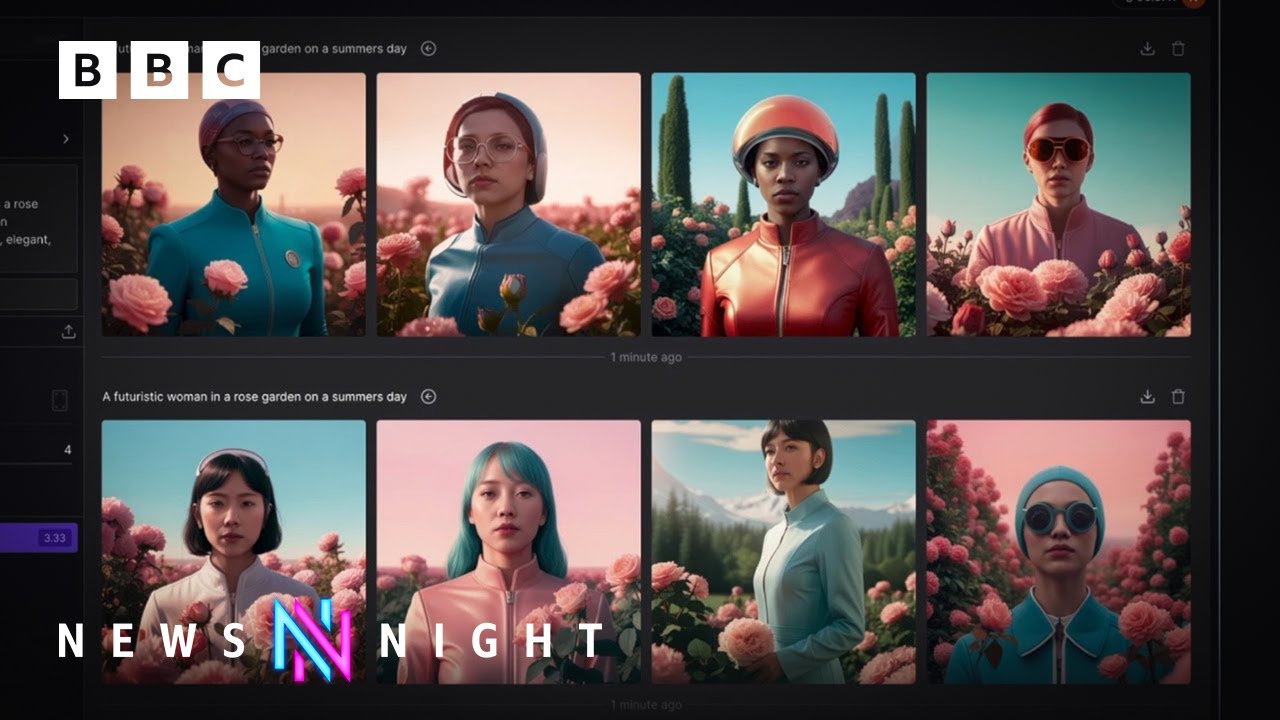Open image of woman in red leather jacket and helmet
The width and height of the screenshot is (1280, 720).
point(784,204)
